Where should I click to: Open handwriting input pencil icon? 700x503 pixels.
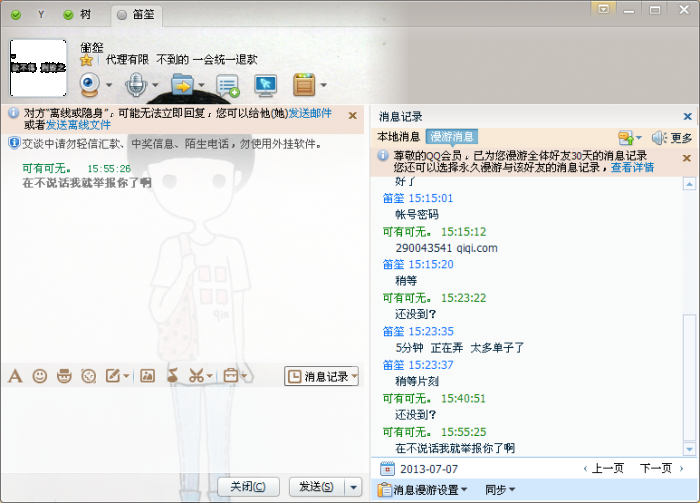[112, 376]
